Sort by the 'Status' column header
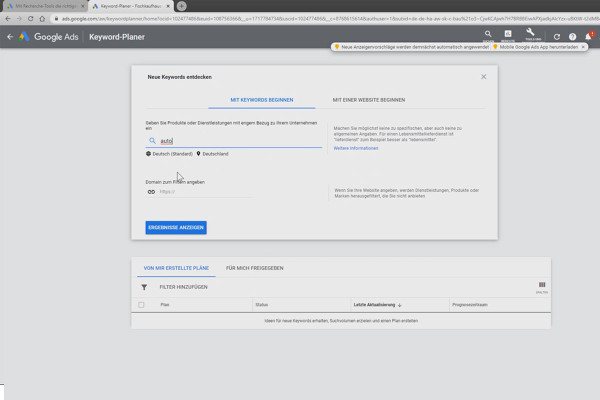The height and width of the screenshot is (400, 600). click(262, 305)
